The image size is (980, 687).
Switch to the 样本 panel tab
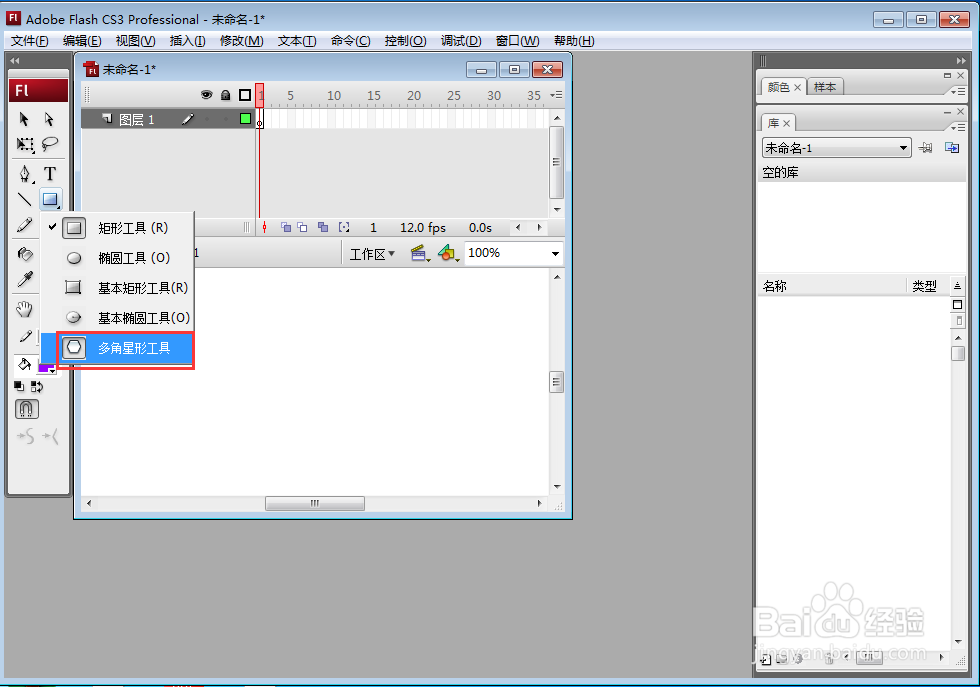[x=825, y=87]
